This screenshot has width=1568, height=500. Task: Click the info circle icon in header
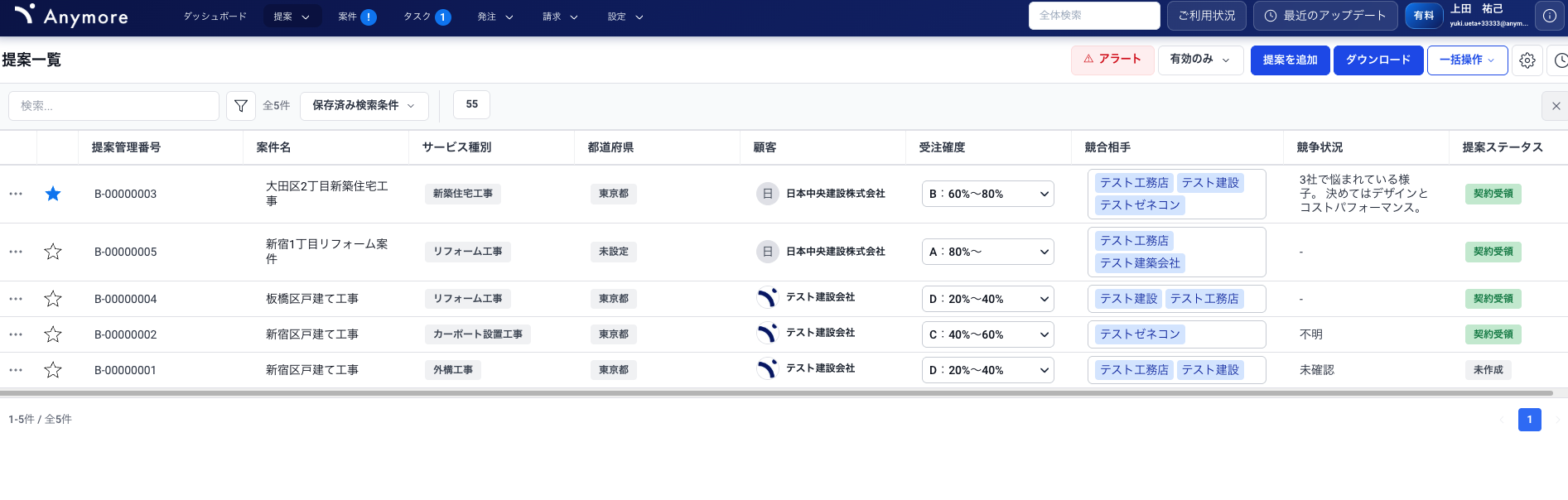coord(1550,16)
